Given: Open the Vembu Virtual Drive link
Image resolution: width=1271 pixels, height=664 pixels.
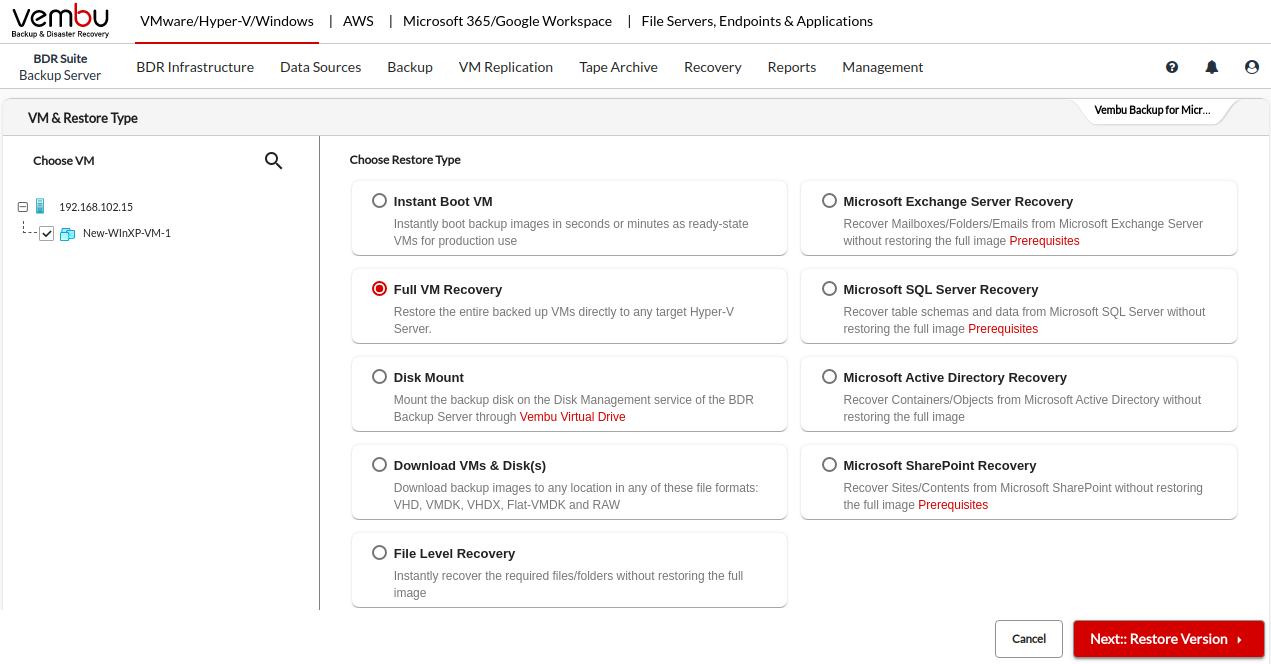Looking at the screenshot, I should (572, 417).
